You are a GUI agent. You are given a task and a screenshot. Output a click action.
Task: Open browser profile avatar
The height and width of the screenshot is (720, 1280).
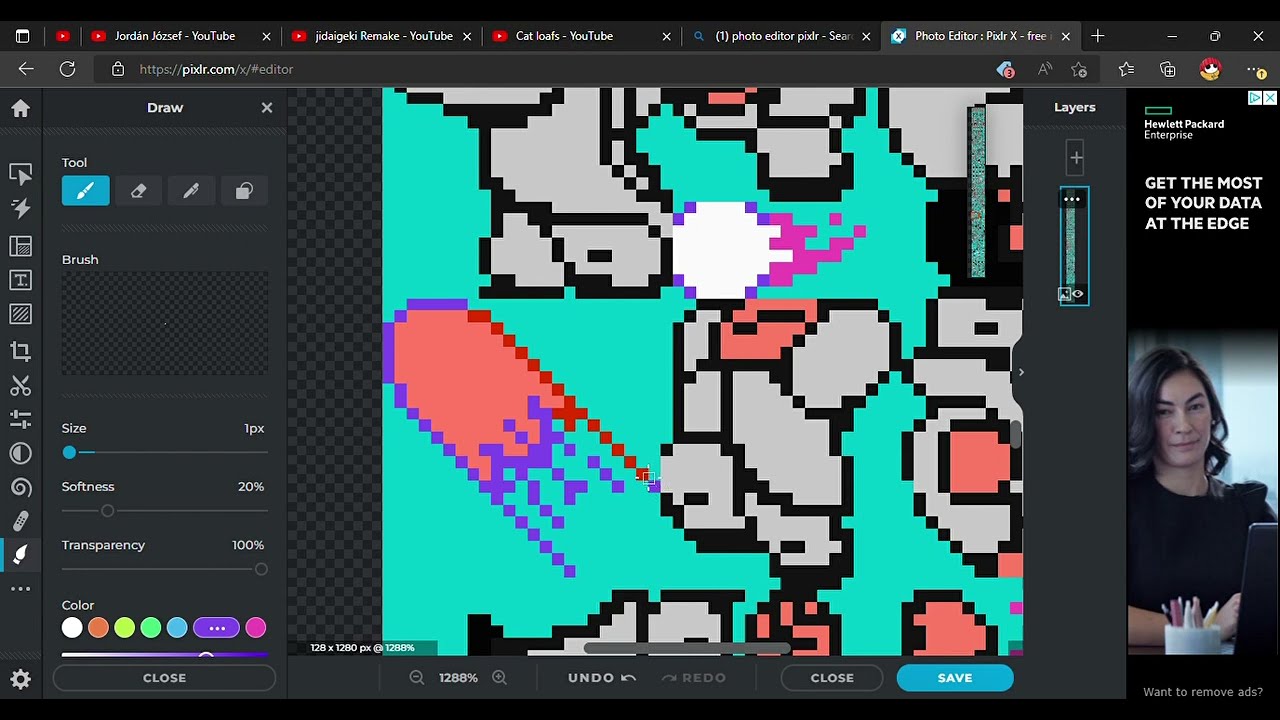(x=1210, y=69)
